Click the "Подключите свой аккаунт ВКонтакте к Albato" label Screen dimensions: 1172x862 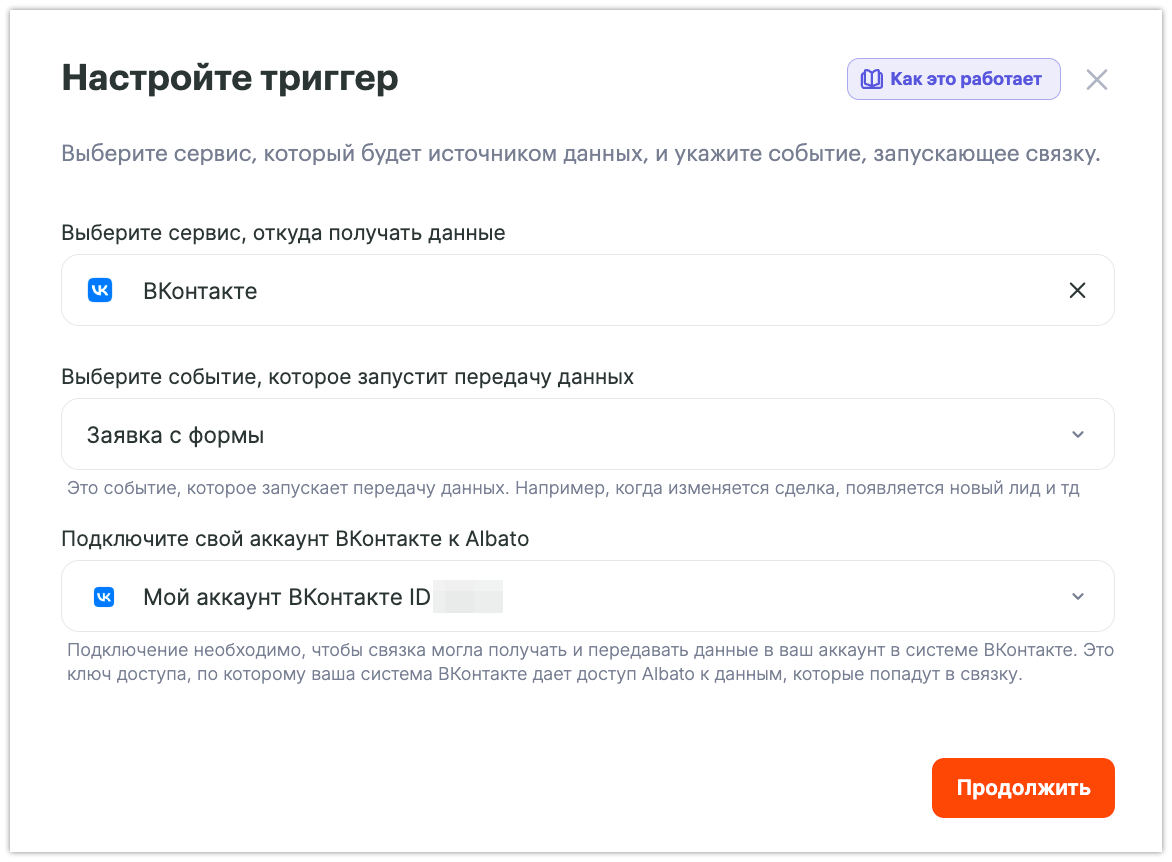click(x=295, y=539)
